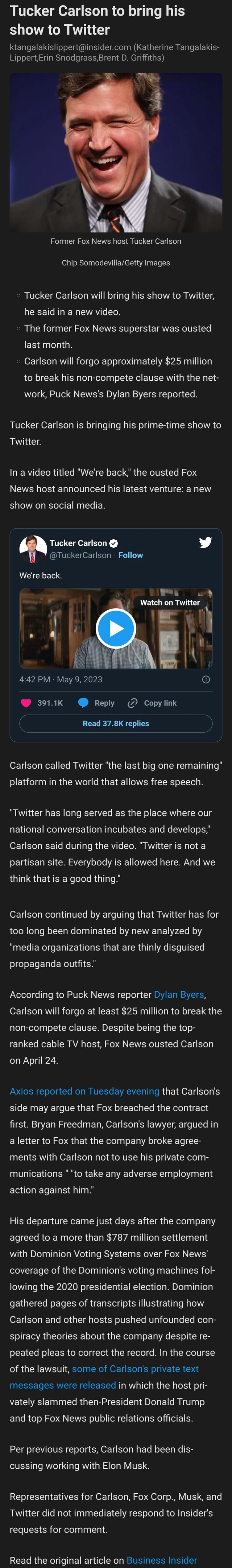Screen dimensions: 232x1568
Task: Follow @TuckerCarlson from the embedded tweet
Action: [x=131, y=555]
